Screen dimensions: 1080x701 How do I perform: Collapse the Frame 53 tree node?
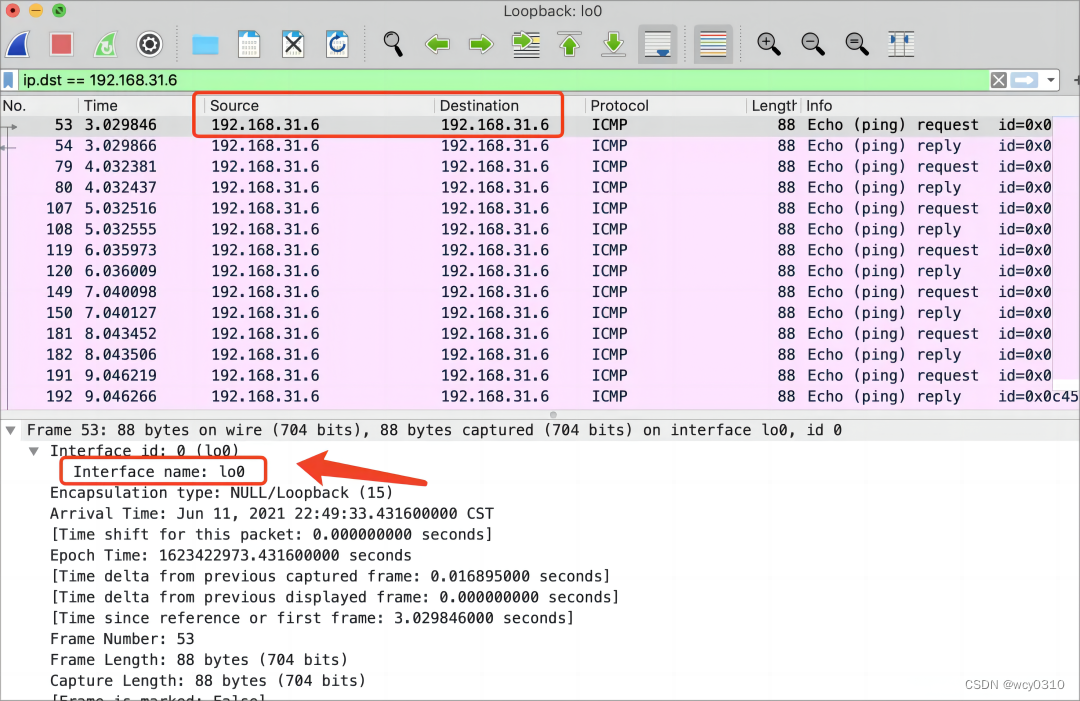click(x=10, y=430)
